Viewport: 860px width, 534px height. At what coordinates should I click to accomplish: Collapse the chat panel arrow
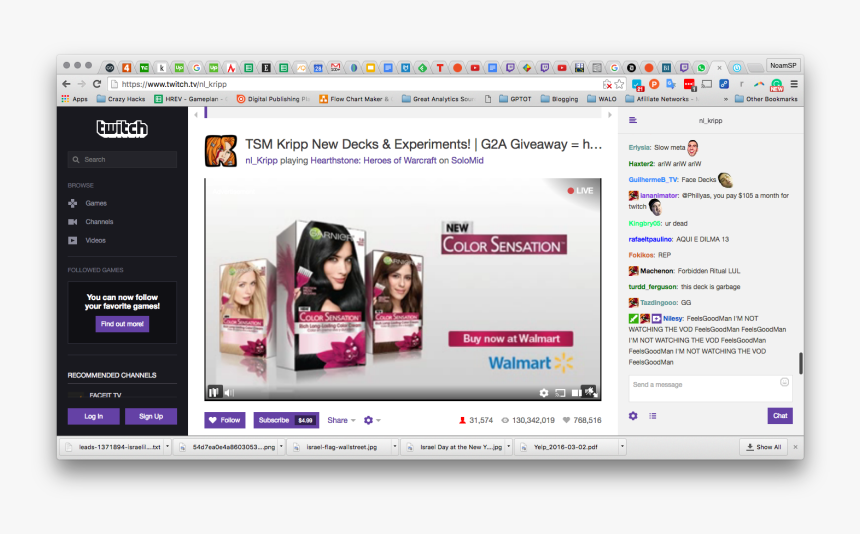pos(609,115)
